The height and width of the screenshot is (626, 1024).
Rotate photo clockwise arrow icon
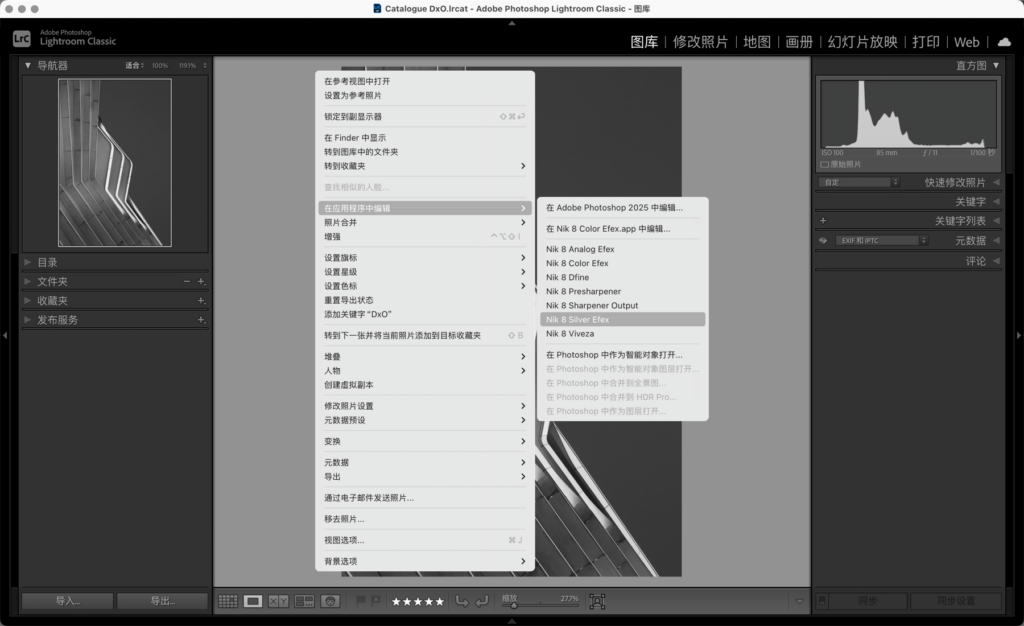click(x=482, y=601)
